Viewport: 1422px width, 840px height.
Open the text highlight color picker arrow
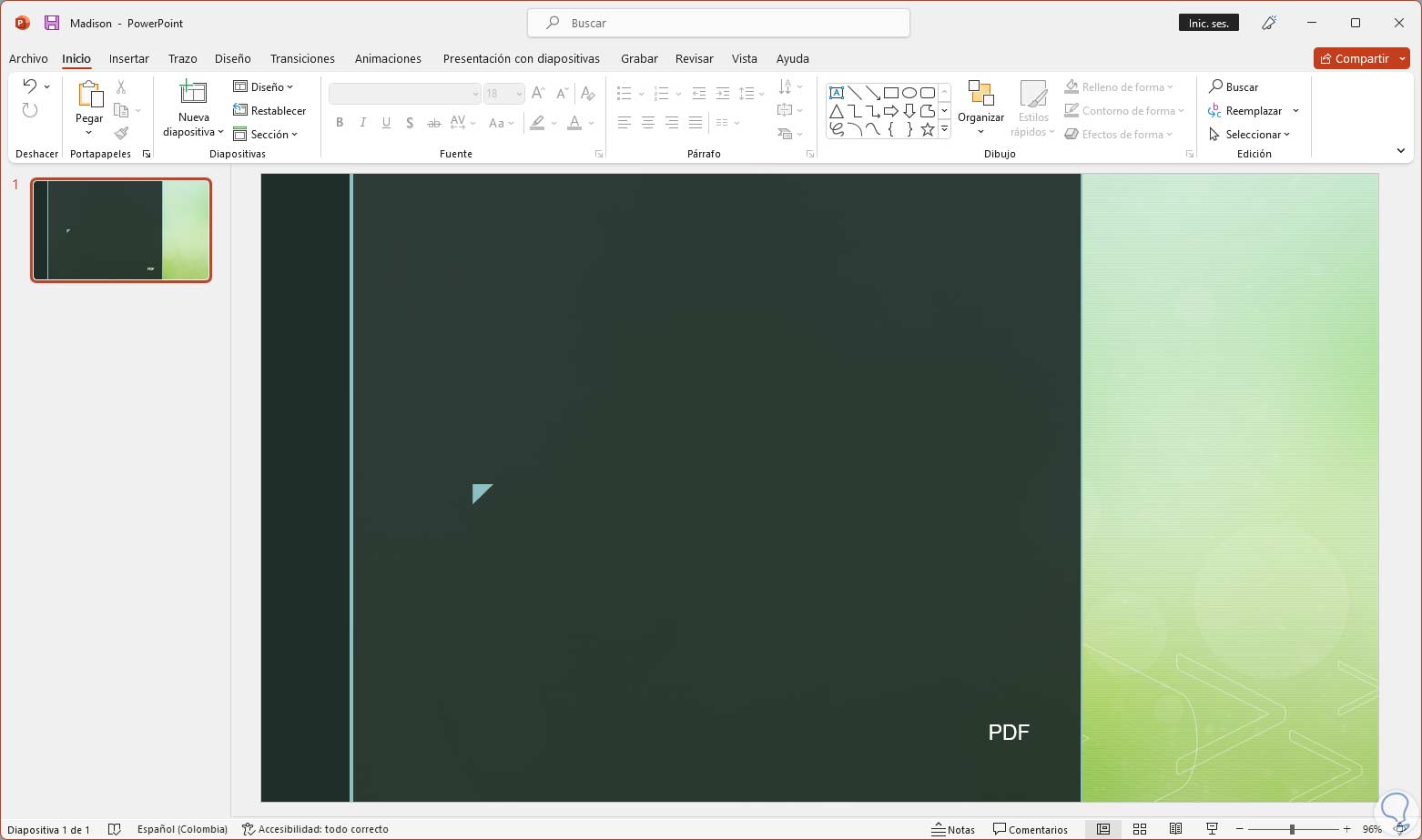coord(554,123)
